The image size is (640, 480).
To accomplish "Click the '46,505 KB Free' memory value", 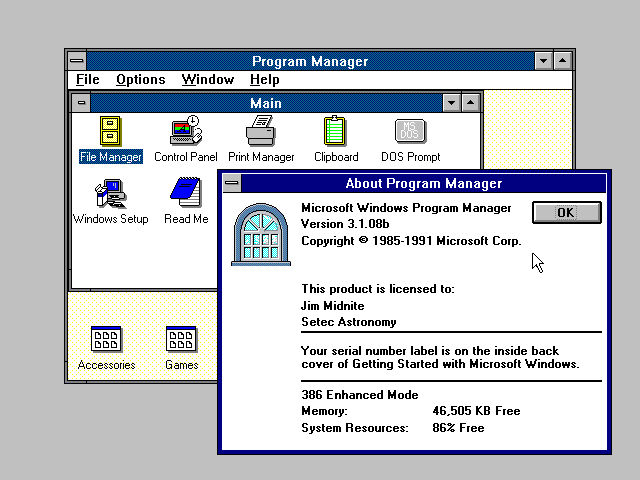I will pyautogui.click(x=476, y=411).
